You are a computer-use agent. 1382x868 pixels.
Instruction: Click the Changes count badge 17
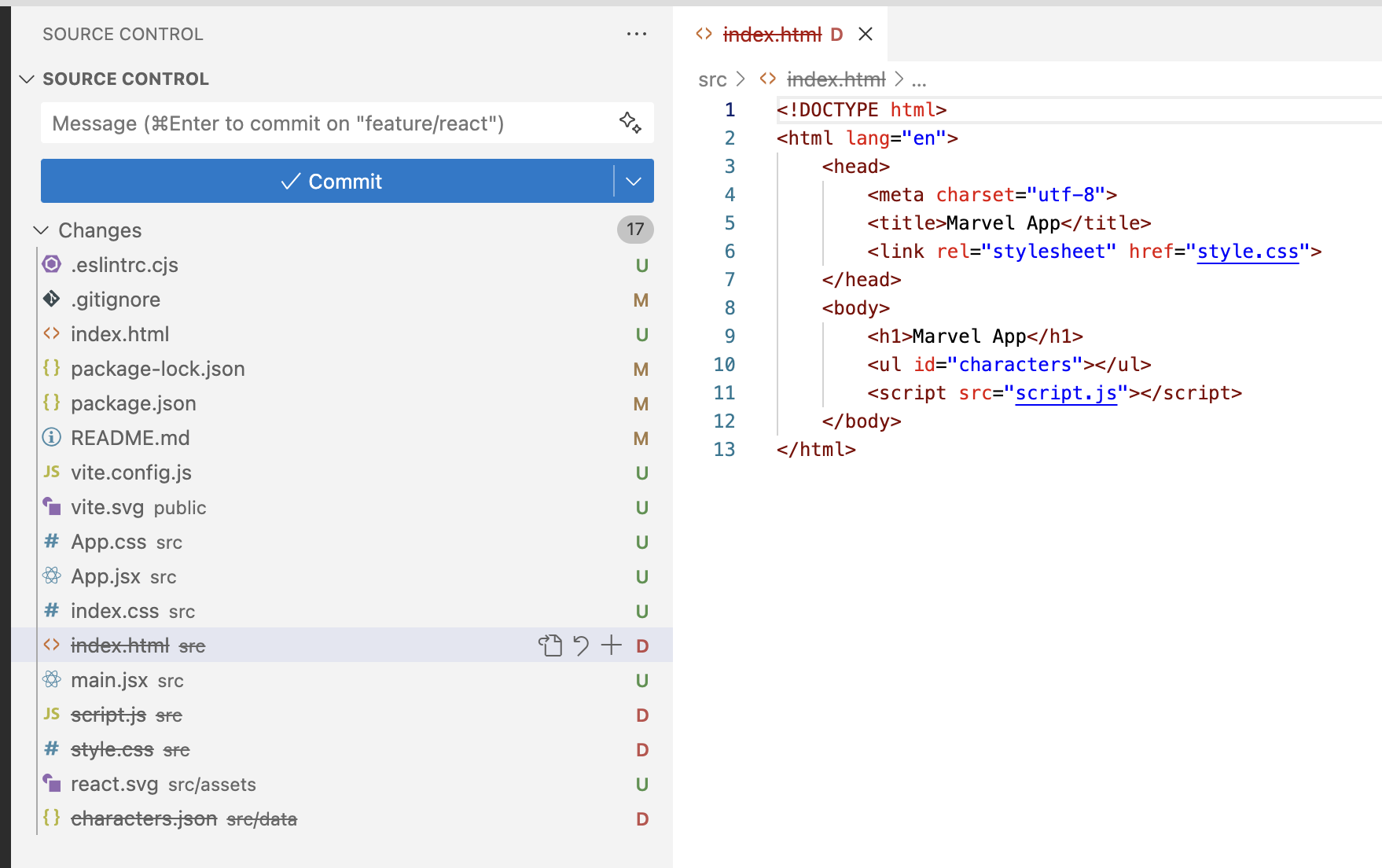(x=635, y=230)
